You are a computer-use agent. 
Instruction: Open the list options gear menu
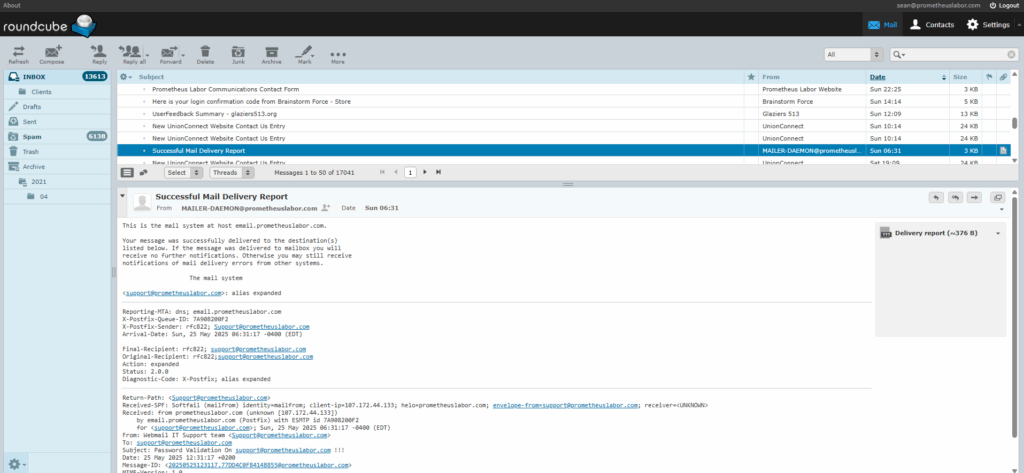[125, 77]
